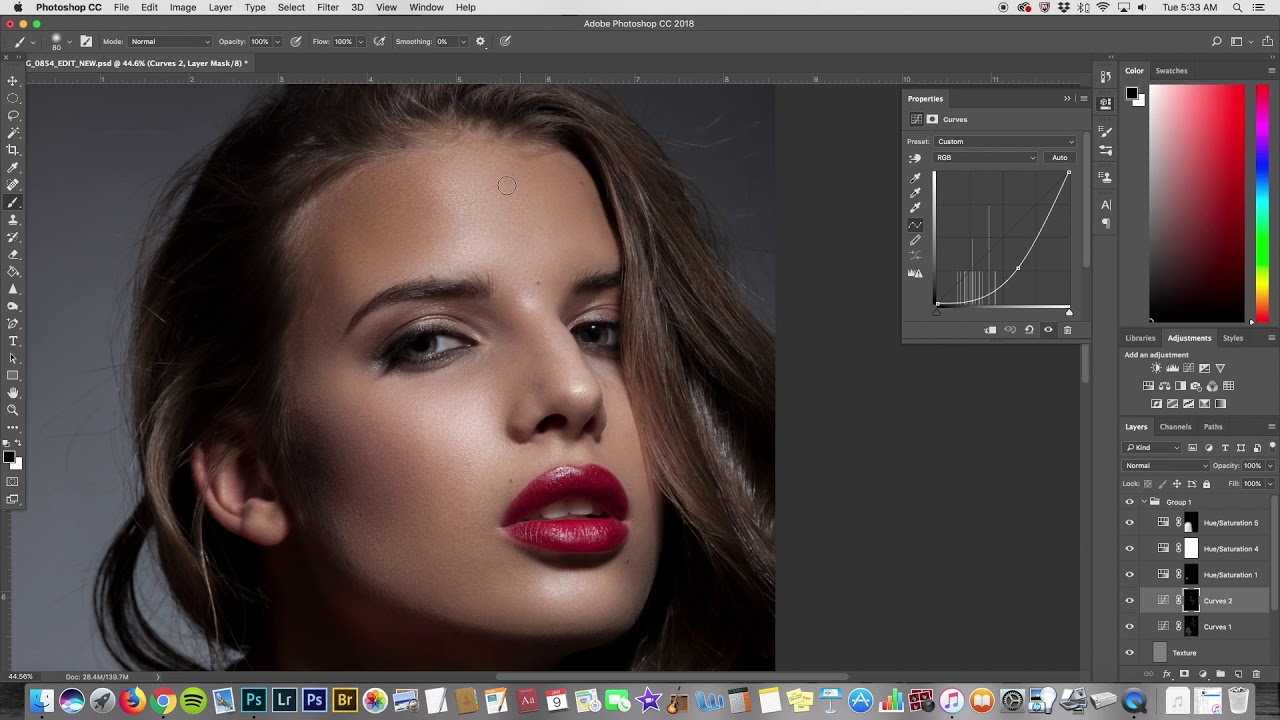Switch to the Swatches tab
This screenshot has width=1280, height=720.
(1171, 71)
